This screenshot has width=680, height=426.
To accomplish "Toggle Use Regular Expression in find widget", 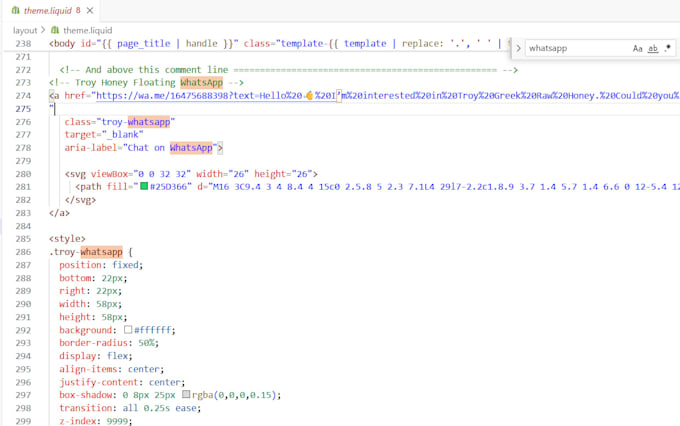I will [x=667, y=48].
